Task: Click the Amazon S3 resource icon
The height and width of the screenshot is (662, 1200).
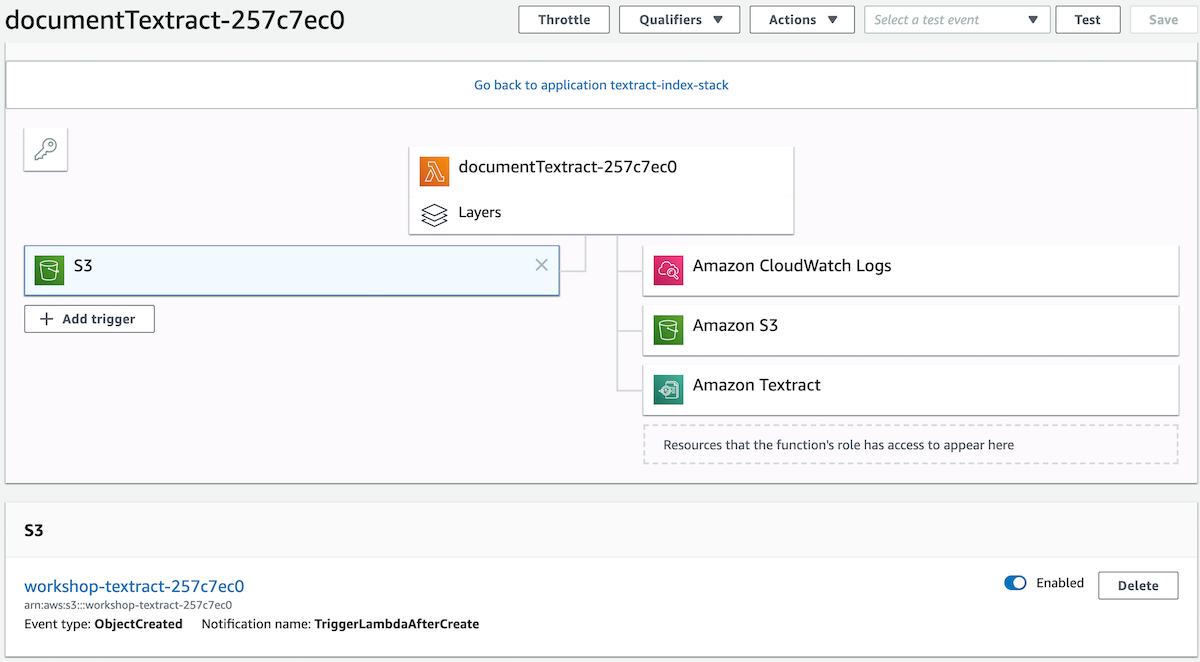Action: click(667, 330)
